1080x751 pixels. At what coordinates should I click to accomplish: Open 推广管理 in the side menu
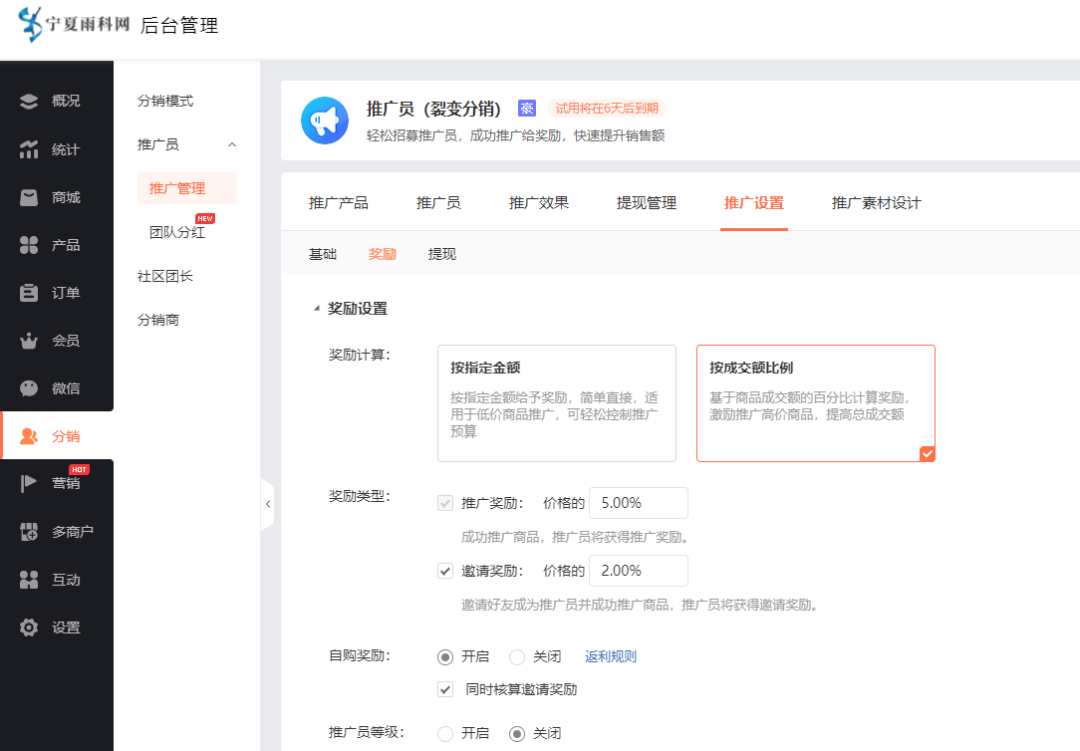tap(187, 188)
